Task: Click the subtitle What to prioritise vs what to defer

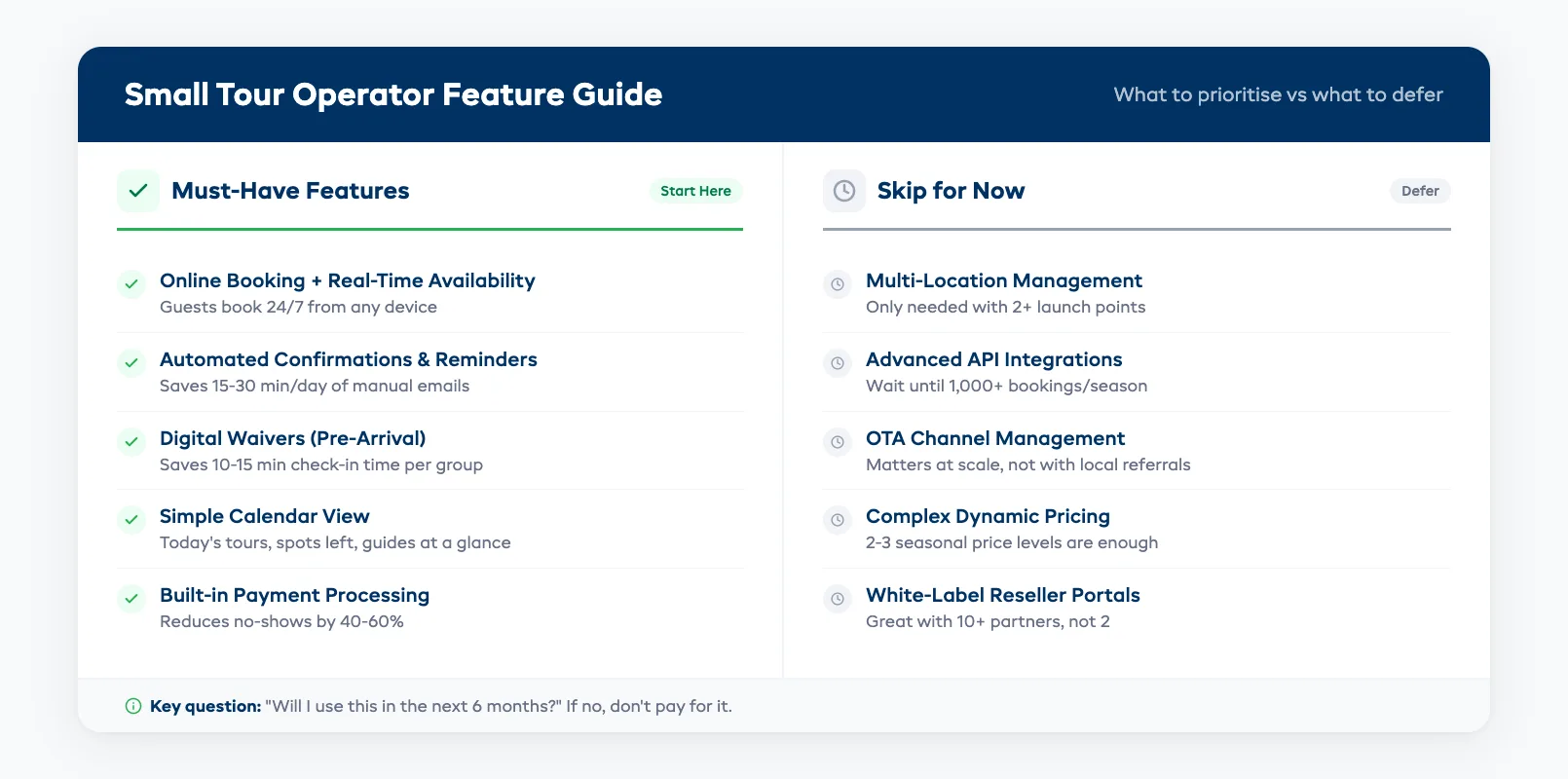Action: click(1278, 94)
